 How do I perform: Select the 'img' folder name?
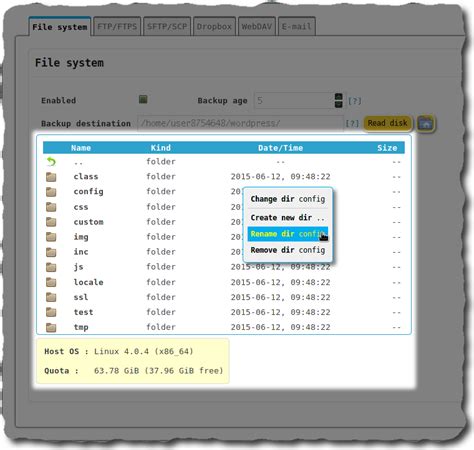81,237
